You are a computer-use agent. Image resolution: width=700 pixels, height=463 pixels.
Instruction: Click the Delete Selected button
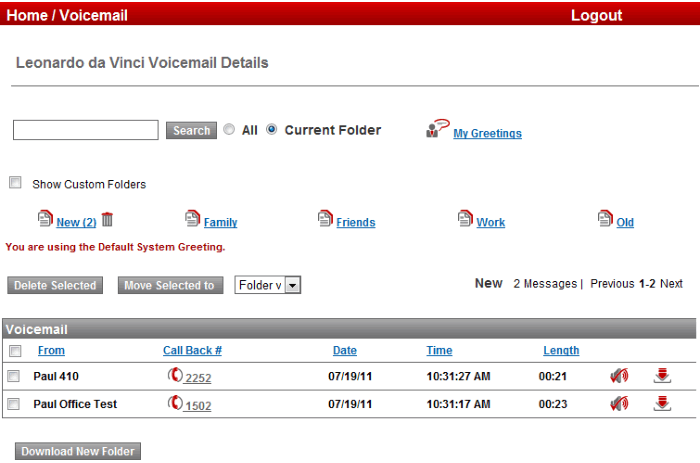click(x=55, y=285)
